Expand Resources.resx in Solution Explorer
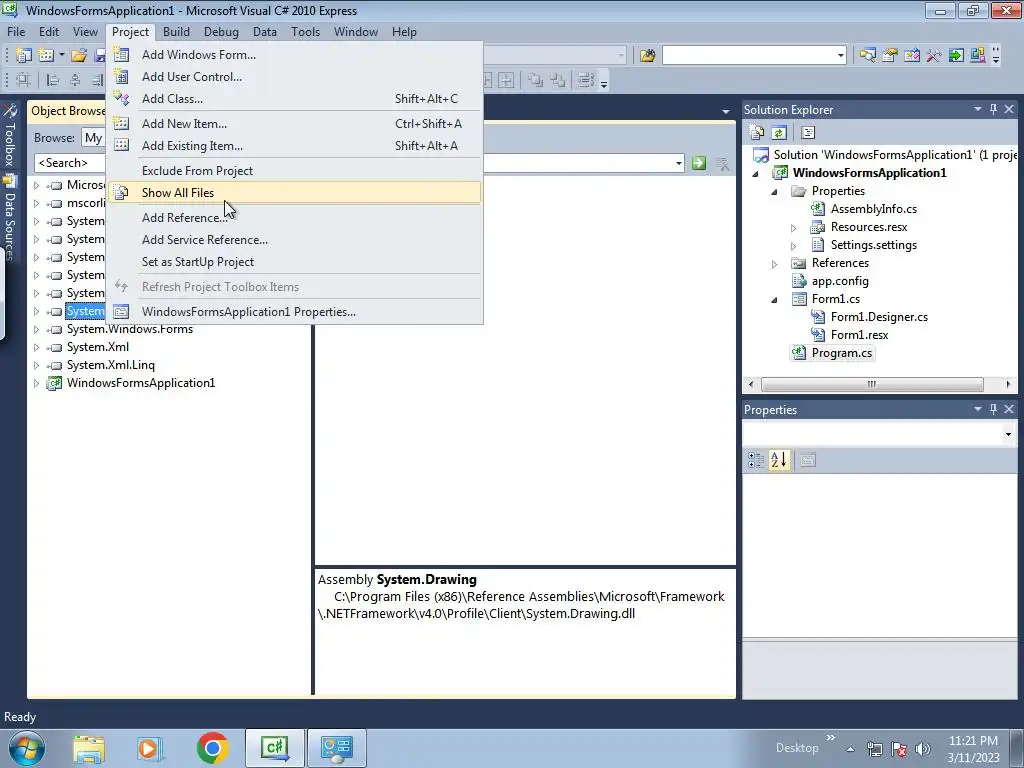 tap(793, 228)
